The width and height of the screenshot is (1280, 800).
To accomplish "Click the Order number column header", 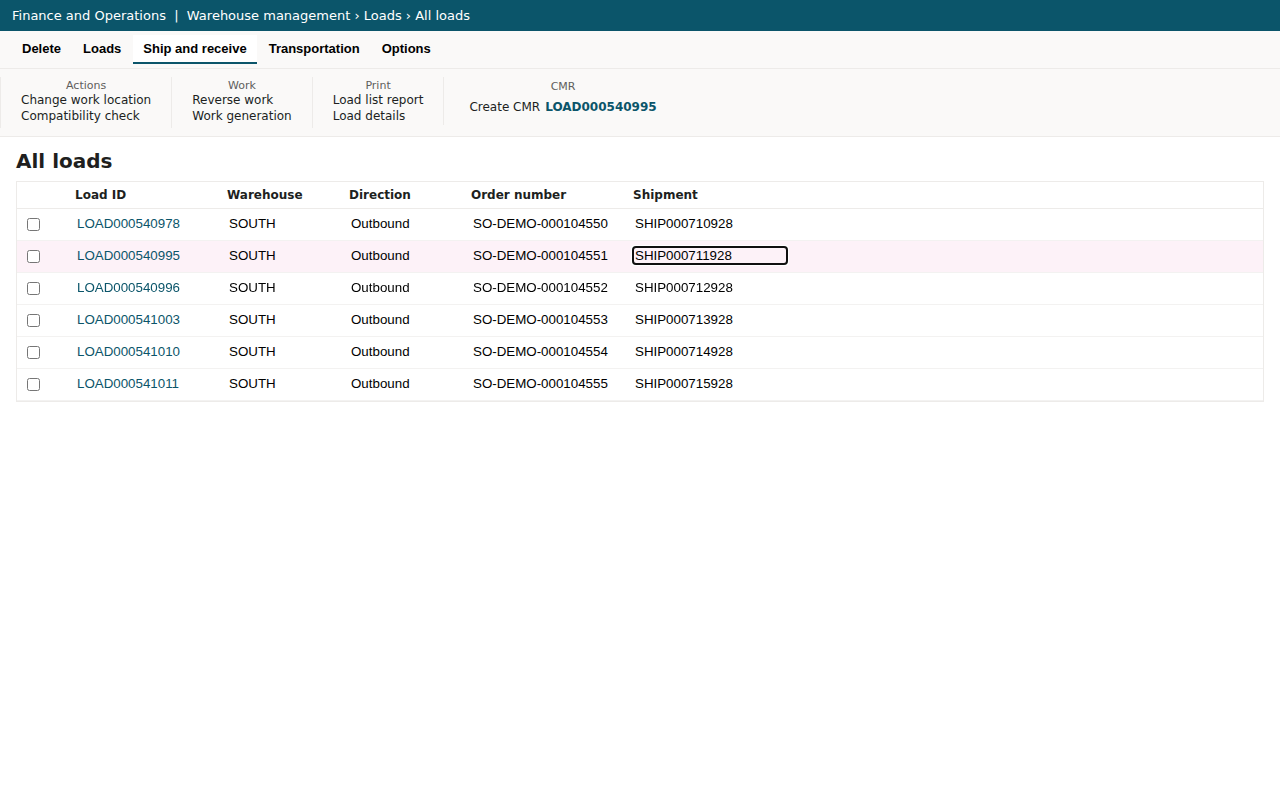I will [x=518, y=195].
